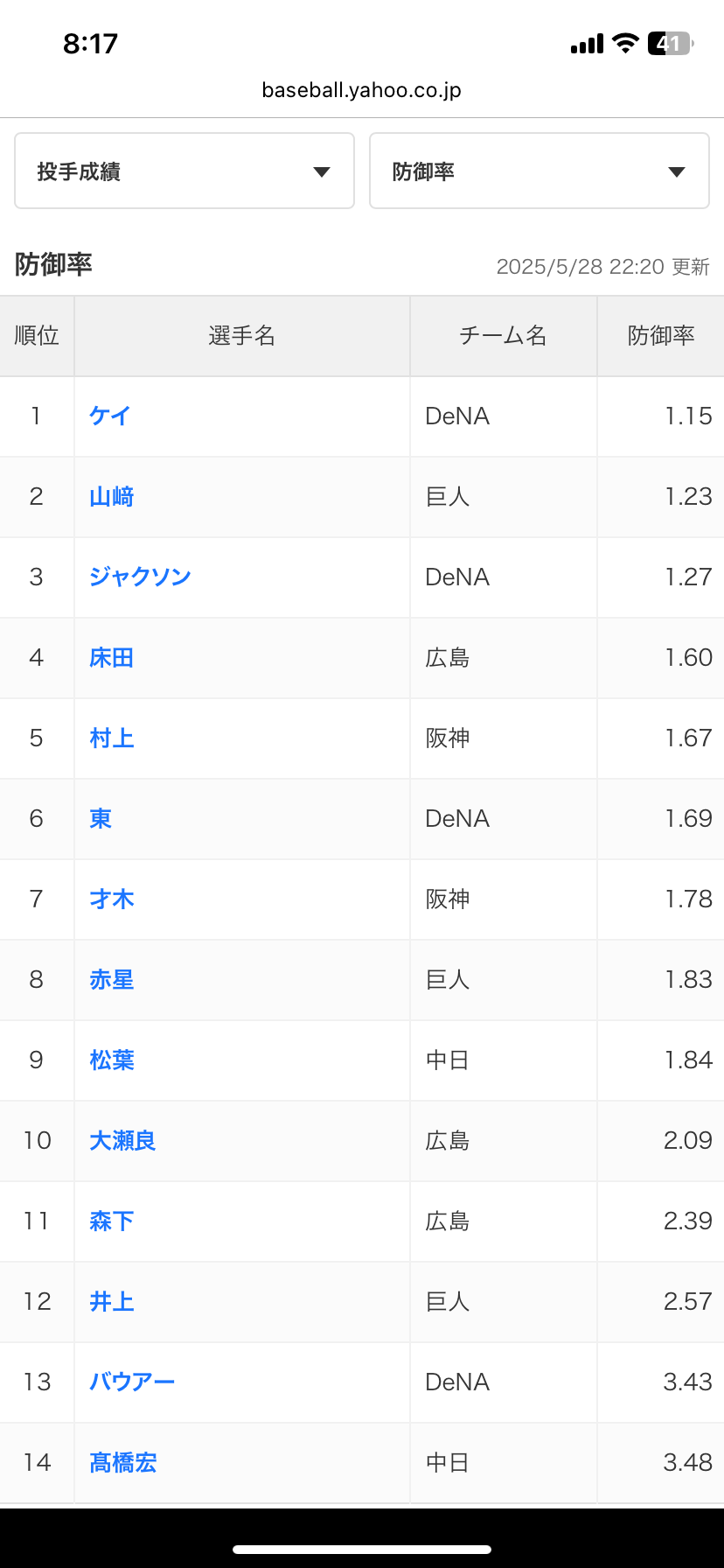Tap the チーム名 column header

point(503,335)
